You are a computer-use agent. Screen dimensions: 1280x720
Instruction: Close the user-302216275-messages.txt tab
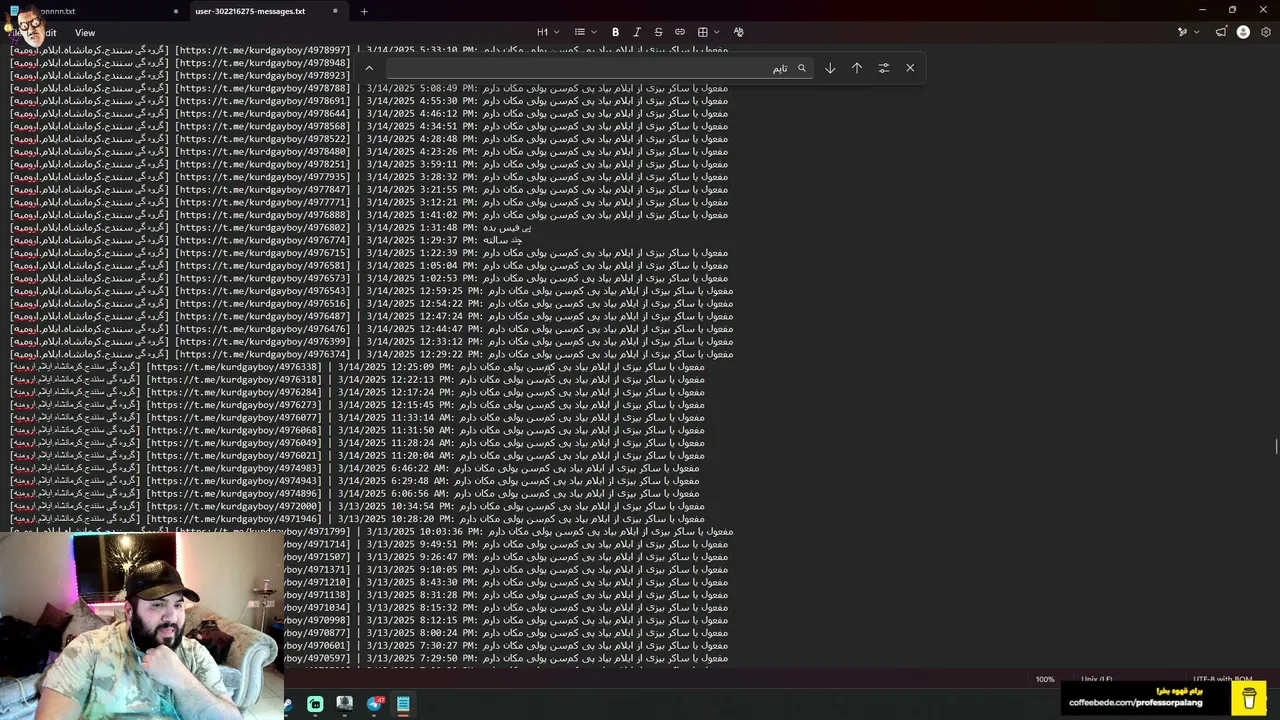tap(335, 11)
